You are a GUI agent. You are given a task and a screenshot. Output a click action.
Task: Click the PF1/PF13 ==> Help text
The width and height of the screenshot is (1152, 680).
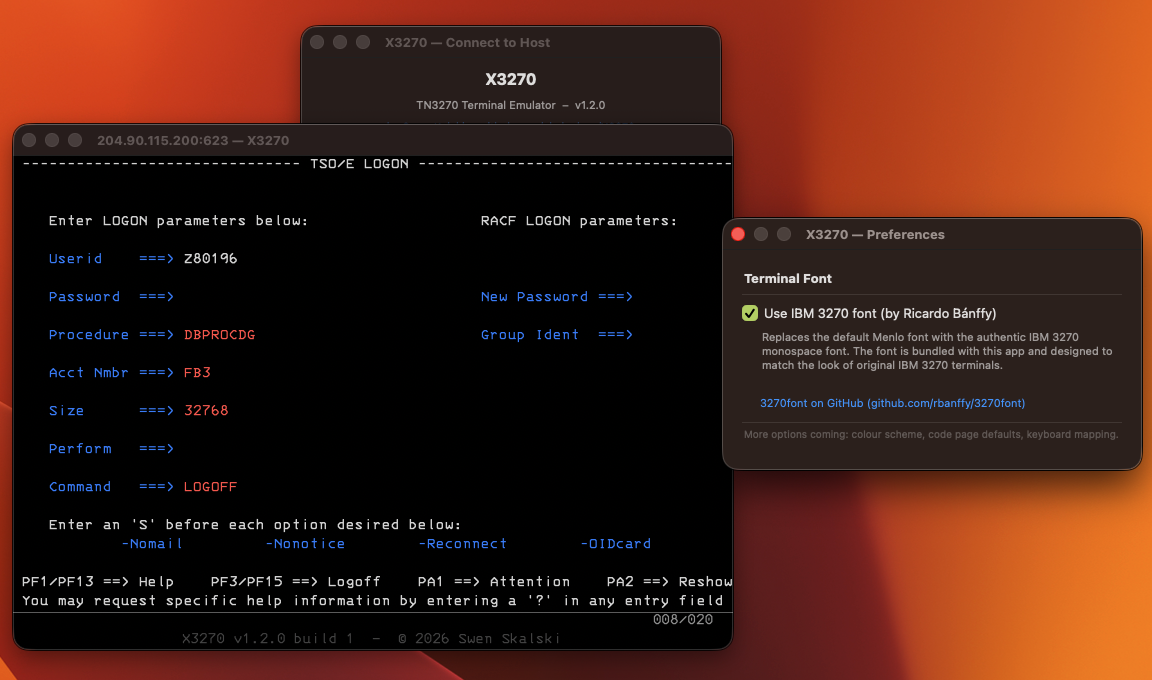click(x=98, y=582)
